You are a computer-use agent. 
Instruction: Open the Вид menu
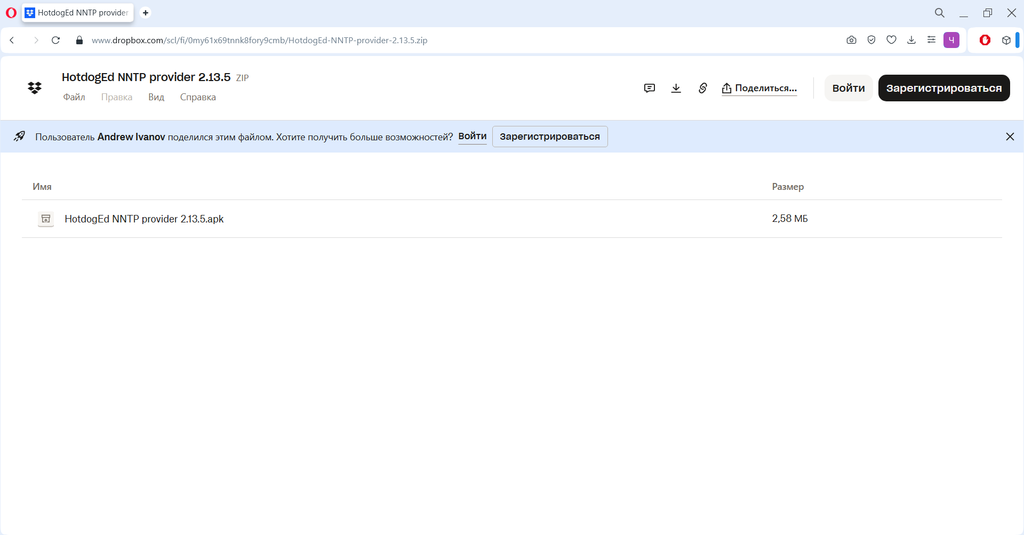[x=156, y=97]
